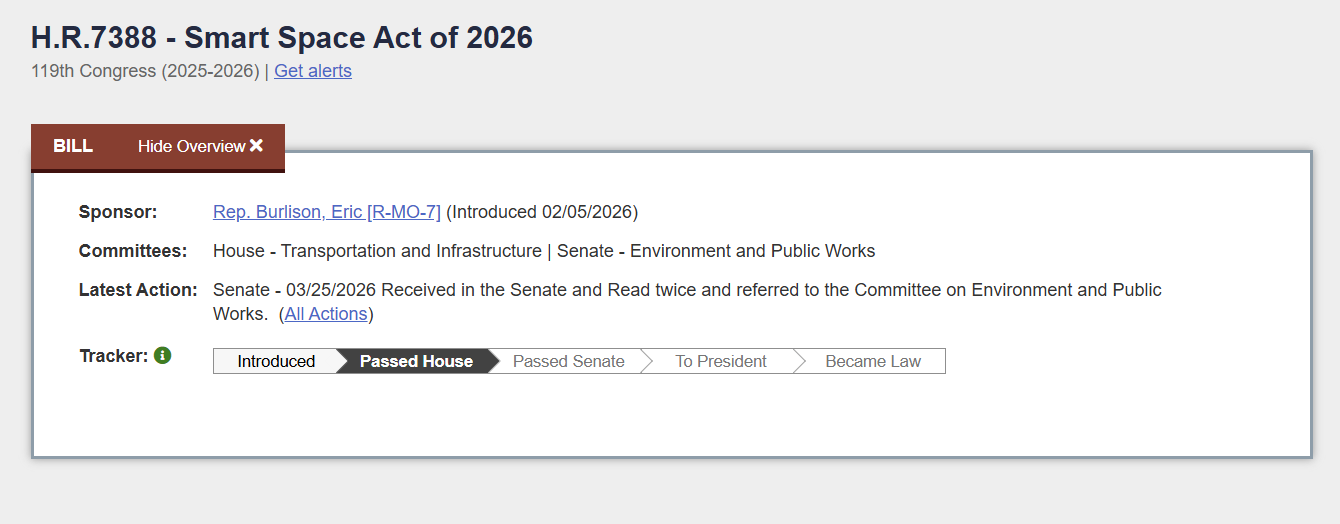The width and height of the screenshot is (1340, 524).
Task: Click the Became Law tracker stage
Action: pyautogui.click(x=873, y=361)
